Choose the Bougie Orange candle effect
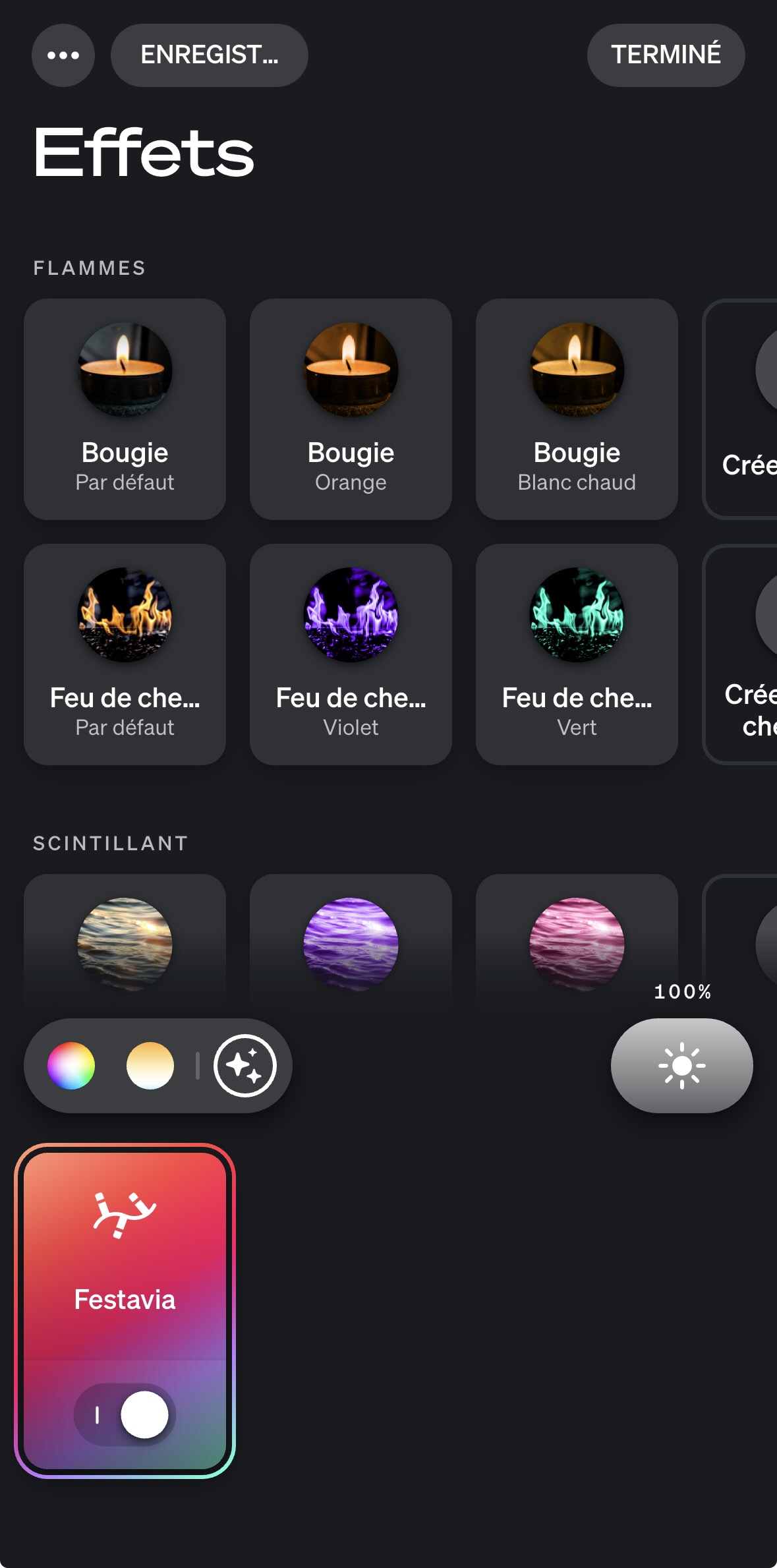This screenshot has height=1568, width=777. [351, 409]
